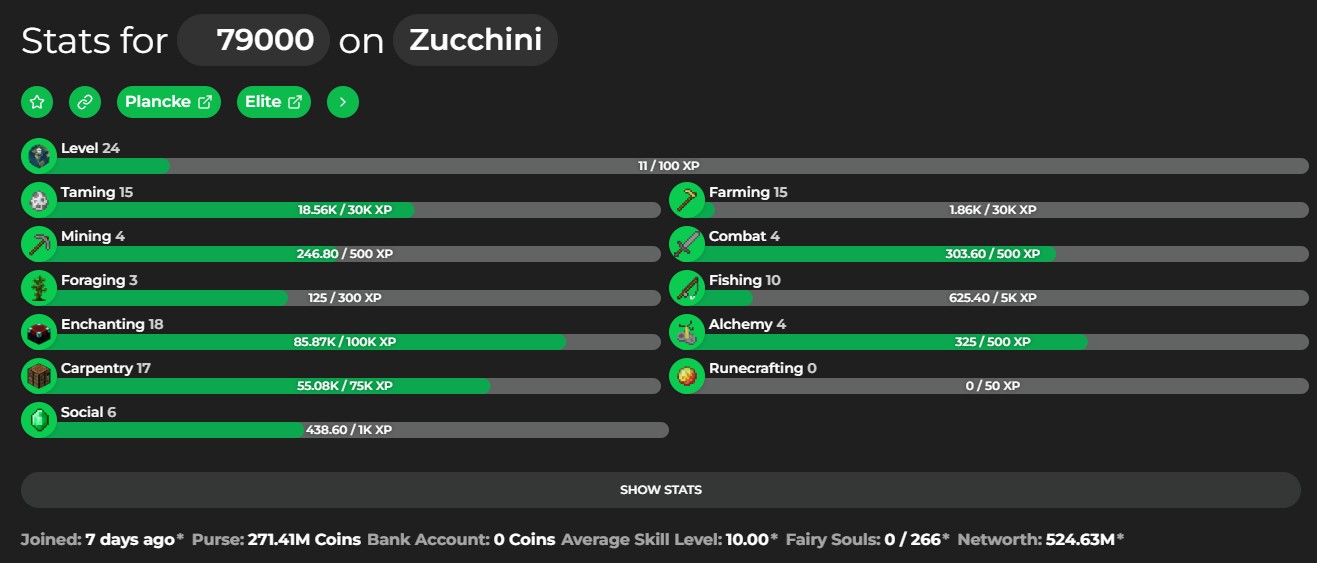Click the Farming hoe icon
The image size is (1317, 563).
687,200
